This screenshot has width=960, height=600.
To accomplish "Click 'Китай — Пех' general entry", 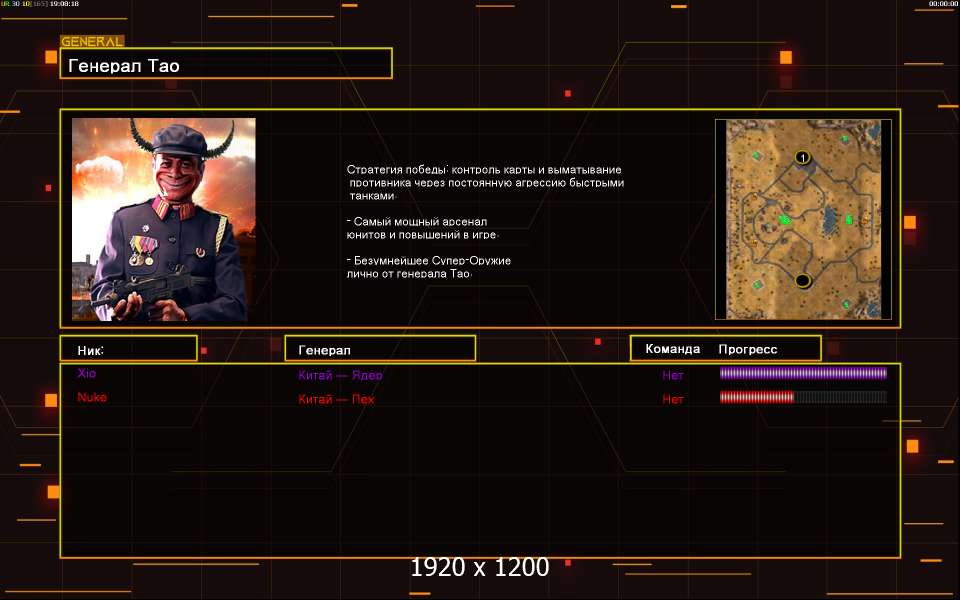I will pyautogui.click(x=336, y=399).
